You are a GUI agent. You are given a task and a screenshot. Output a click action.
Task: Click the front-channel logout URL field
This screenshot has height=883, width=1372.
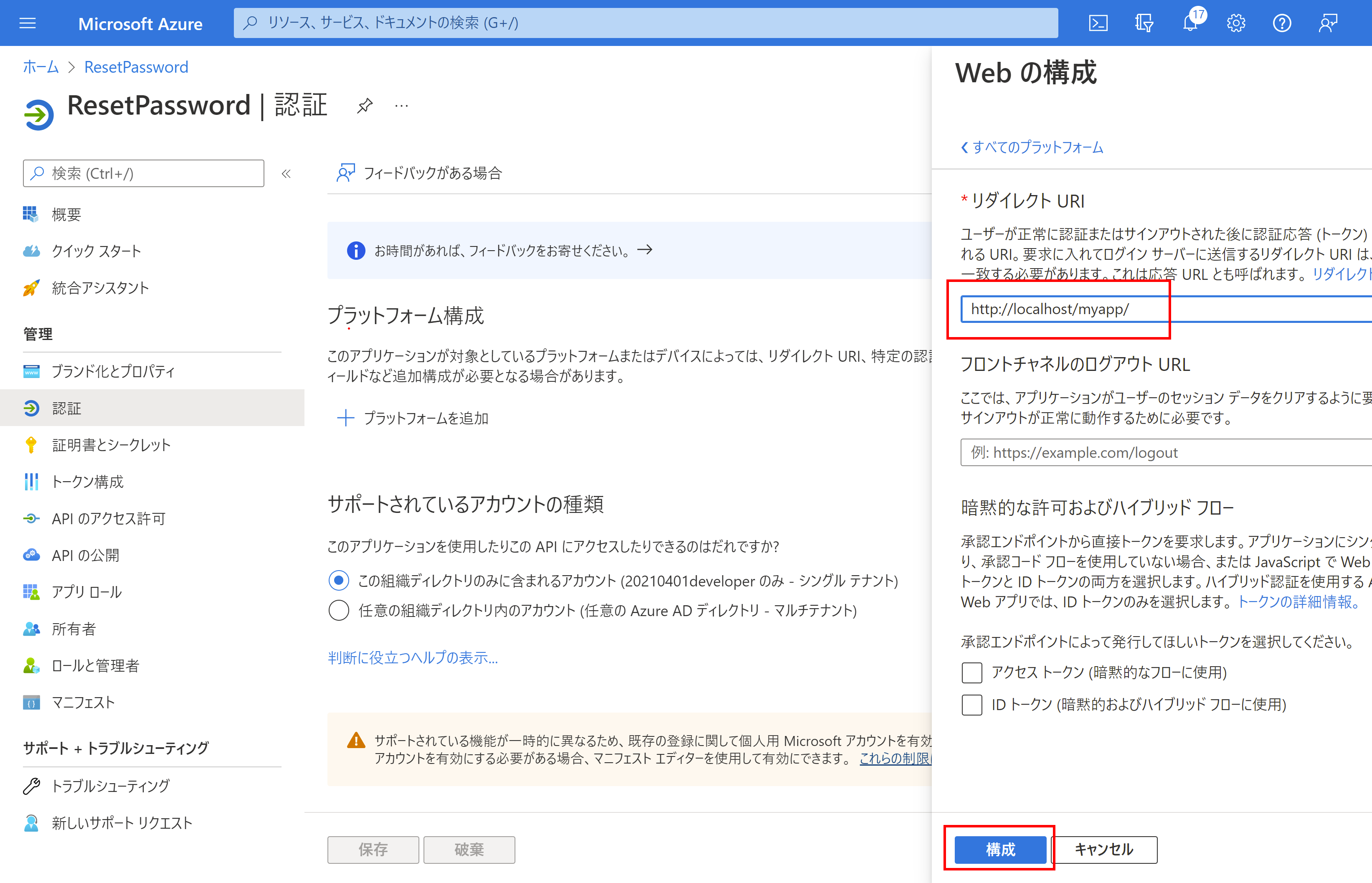click(x=1164, y=453)
